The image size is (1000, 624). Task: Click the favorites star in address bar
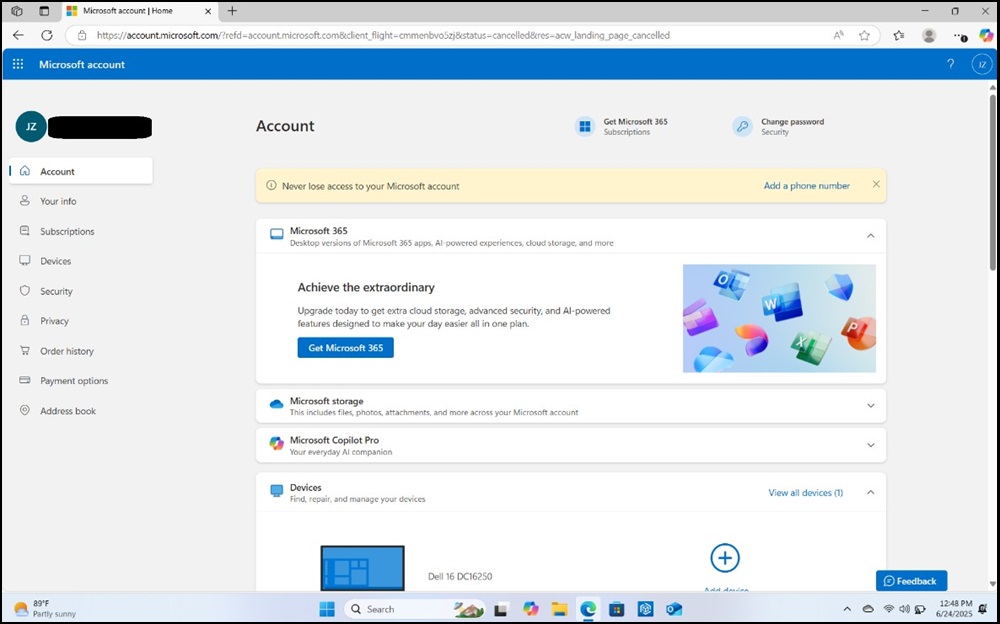tap(863, 34)
